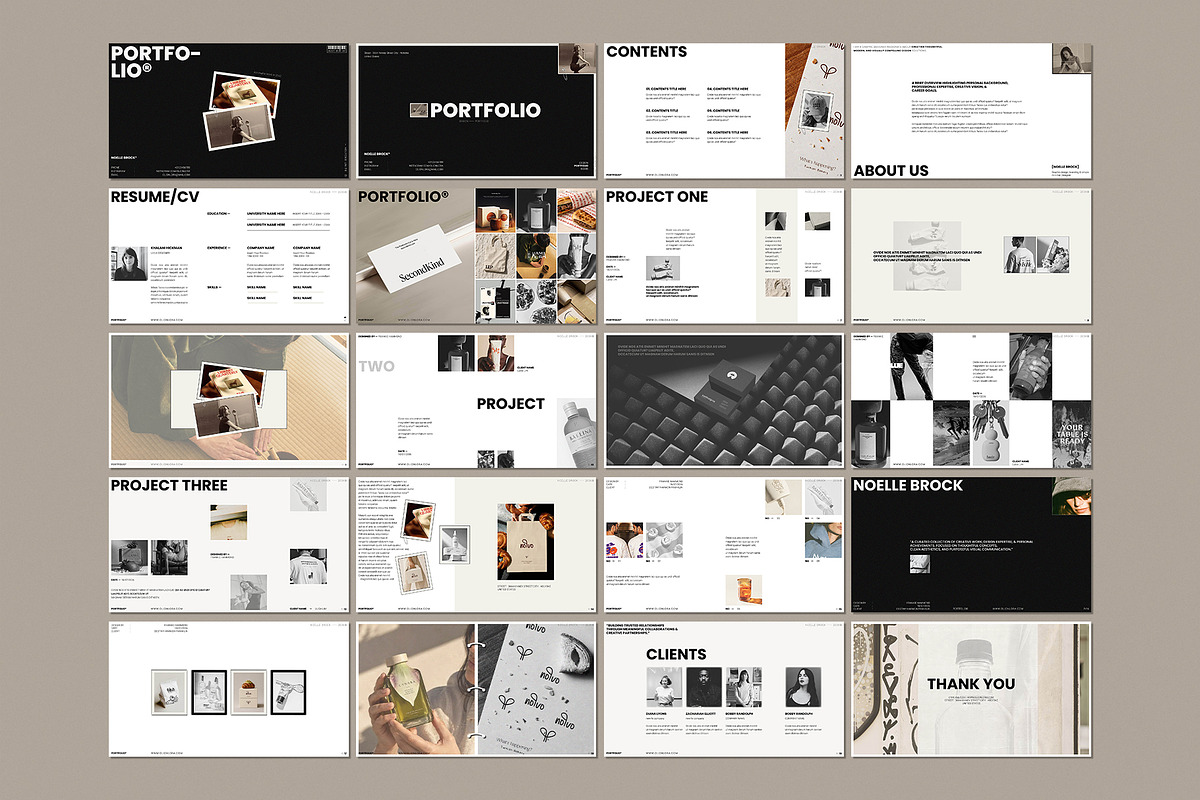Select the Your Table Is Ready collage slide
1200x800 pixels.
(x=972, y=400)
